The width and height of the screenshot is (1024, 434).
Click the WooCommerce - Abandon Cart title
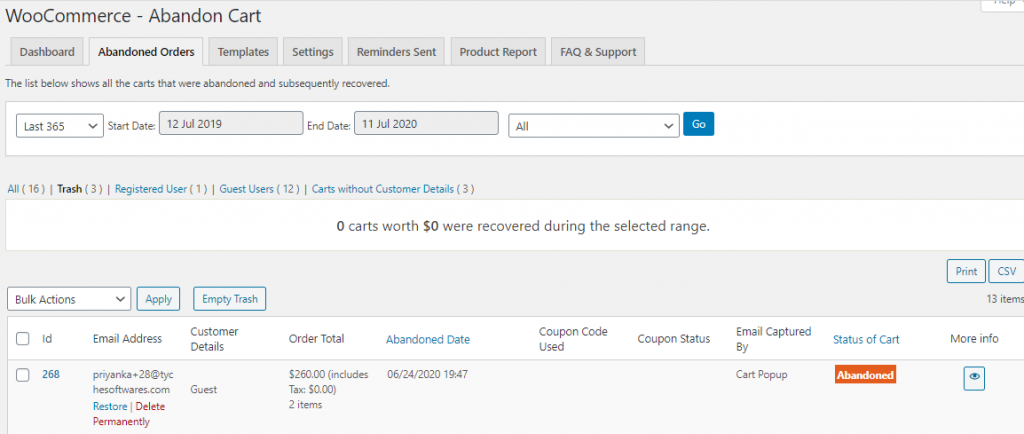(133, 16)
